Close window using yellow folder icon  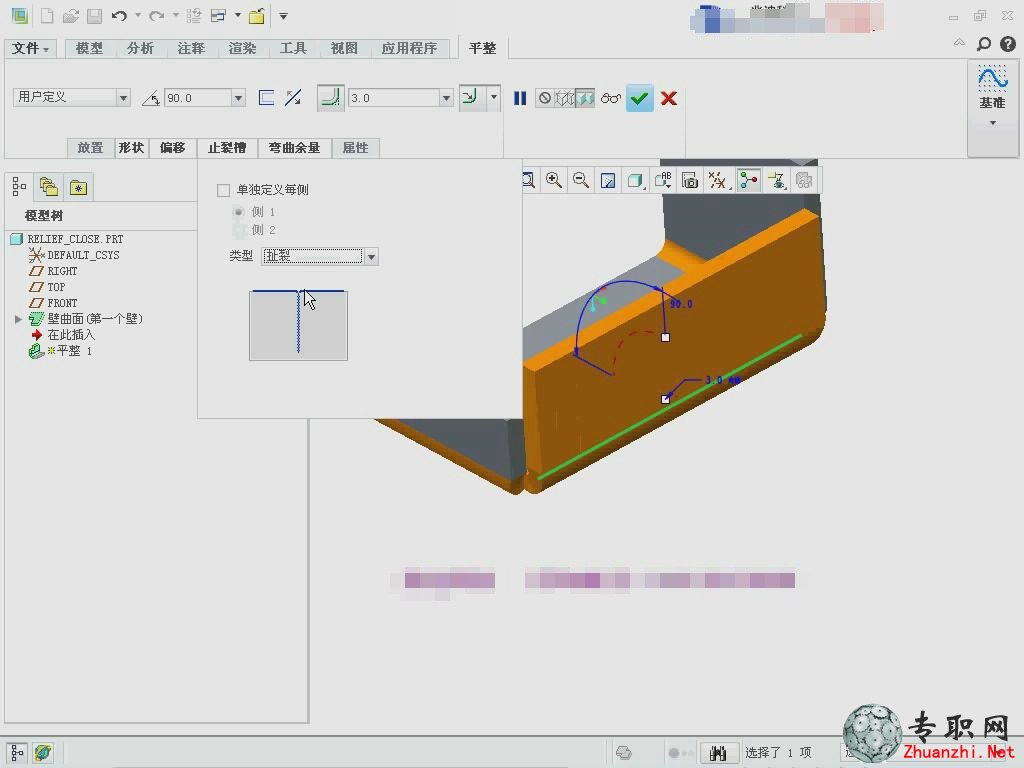coord(257,16)
